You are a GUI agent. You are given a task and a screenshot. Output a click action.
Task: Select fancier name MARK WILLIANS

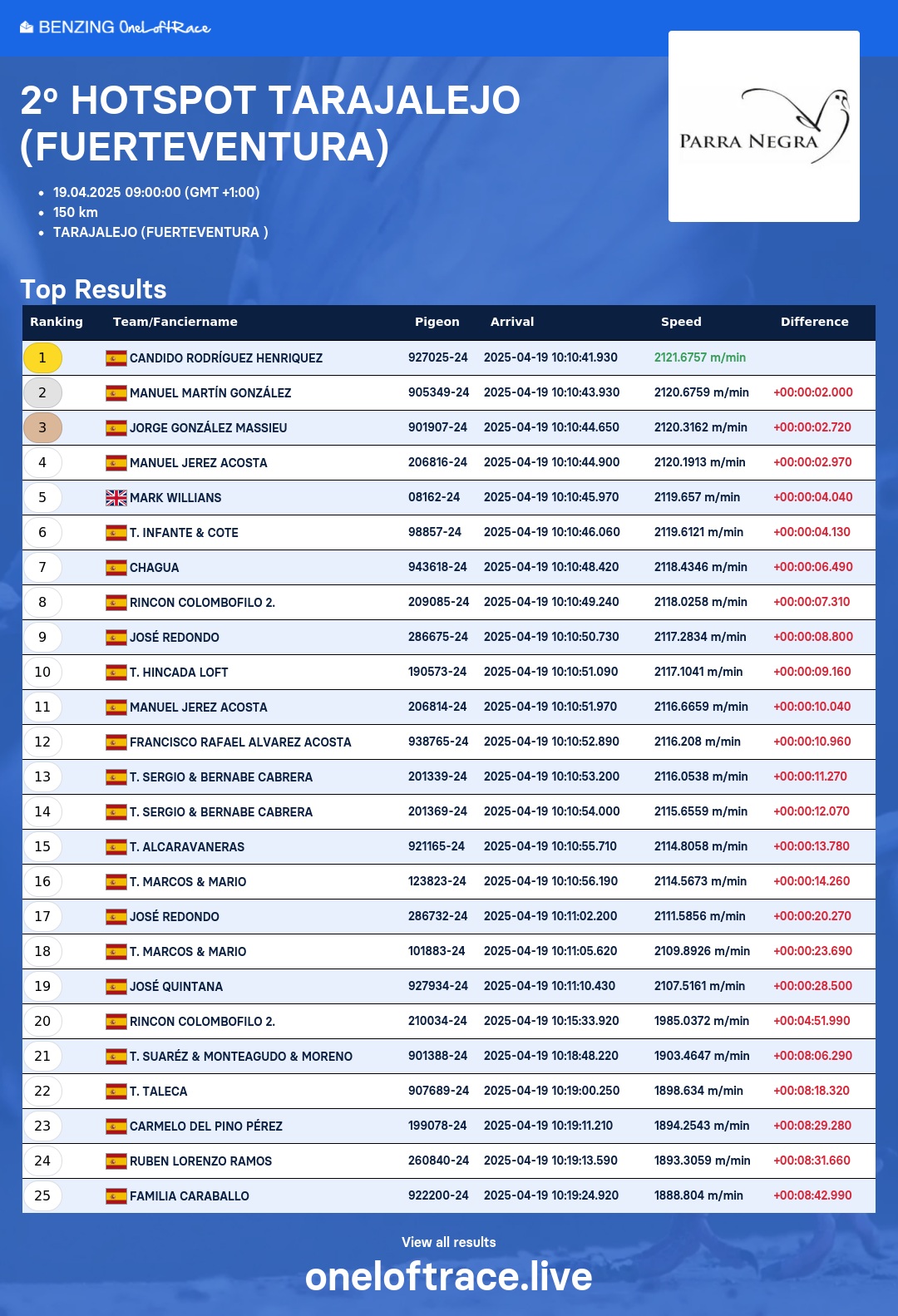[x=175, y=498]
